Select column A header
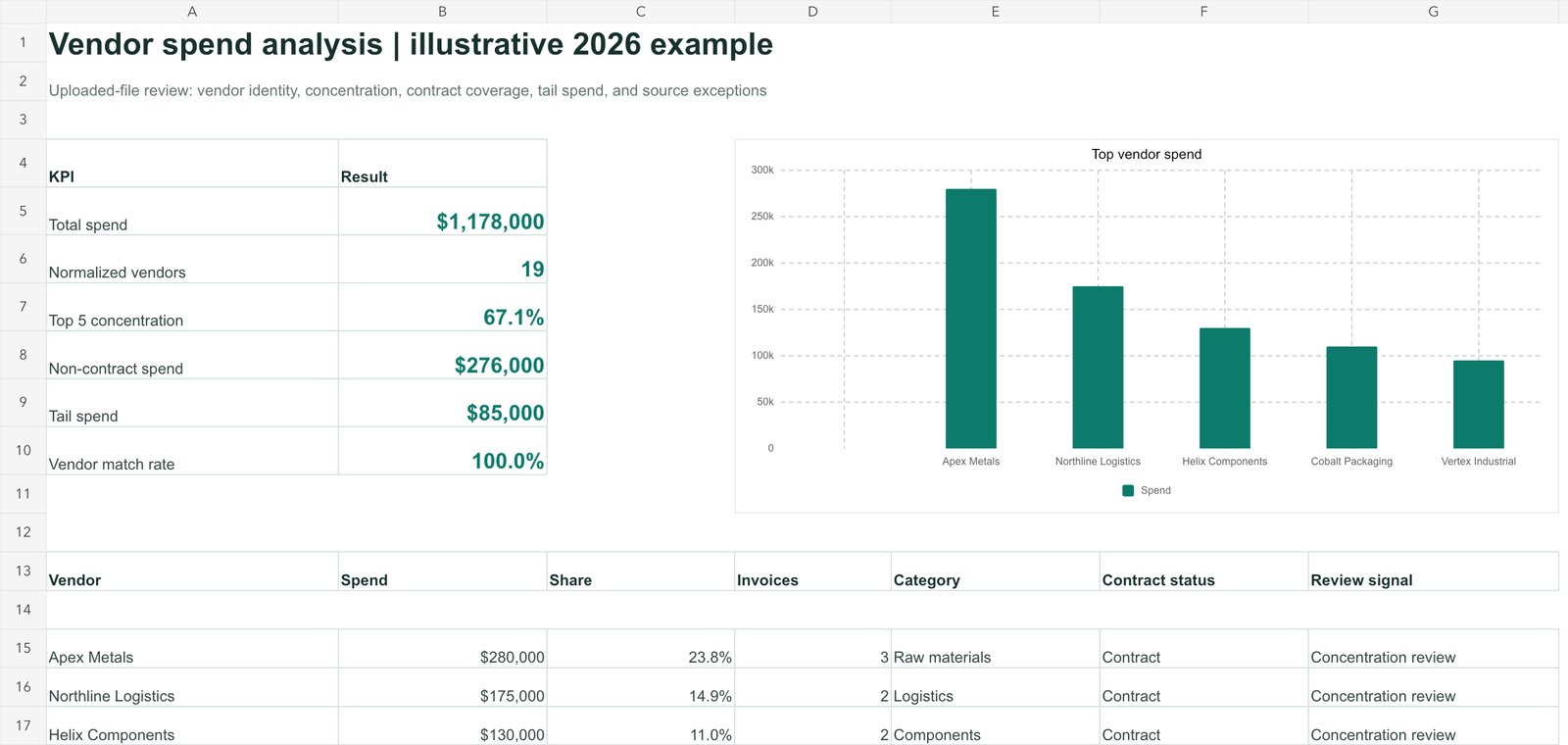 tap(192, 12)
